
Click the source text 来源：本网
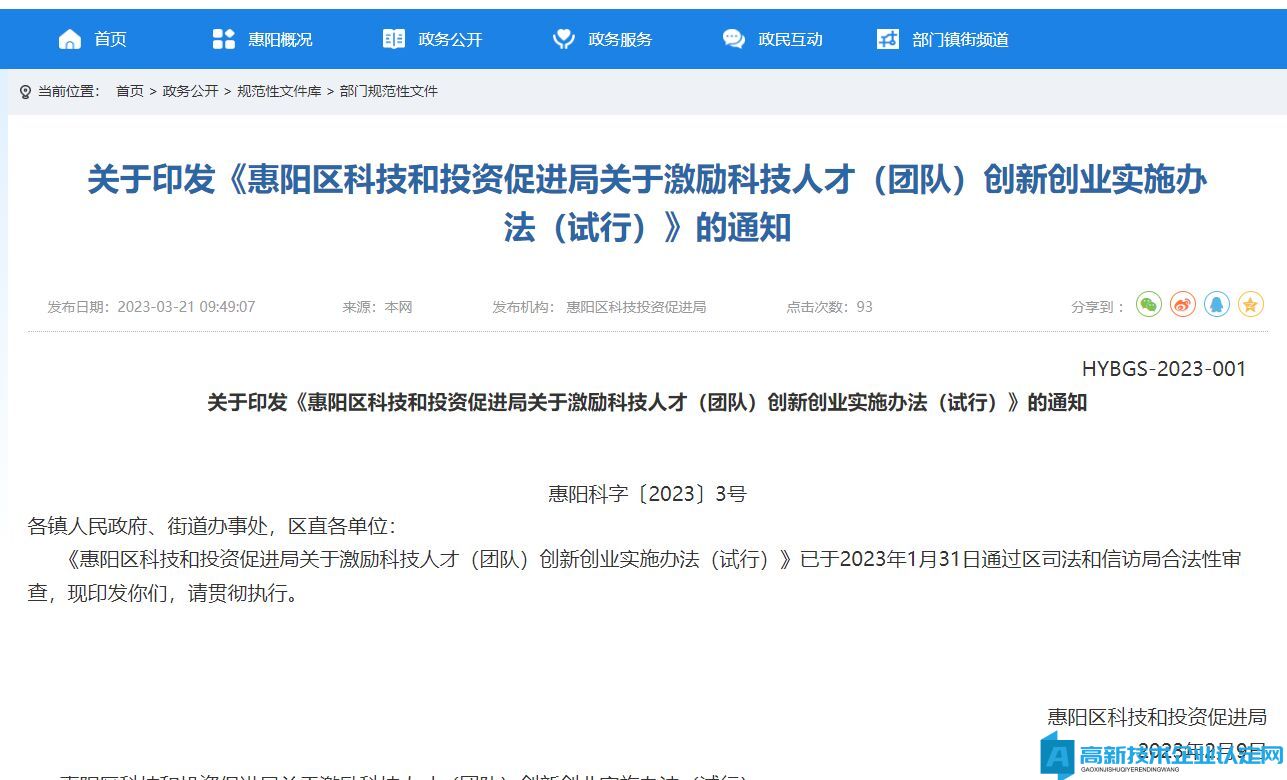[x=377, y=307]
